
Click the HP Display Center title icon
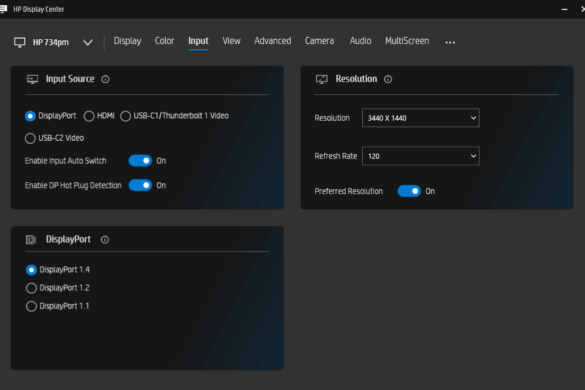coord(3,9)
